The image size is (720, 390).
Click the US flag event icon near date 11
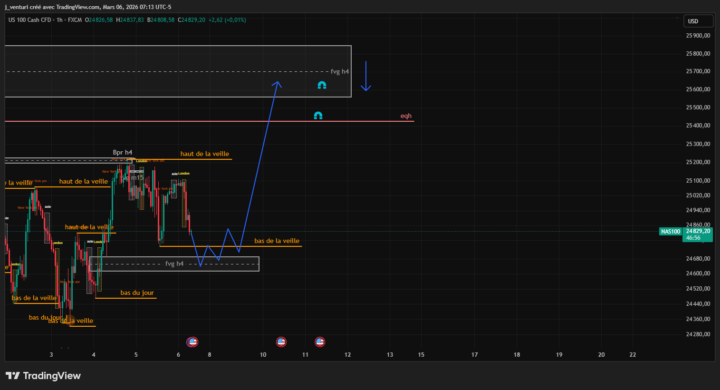[x=320, y=342]
